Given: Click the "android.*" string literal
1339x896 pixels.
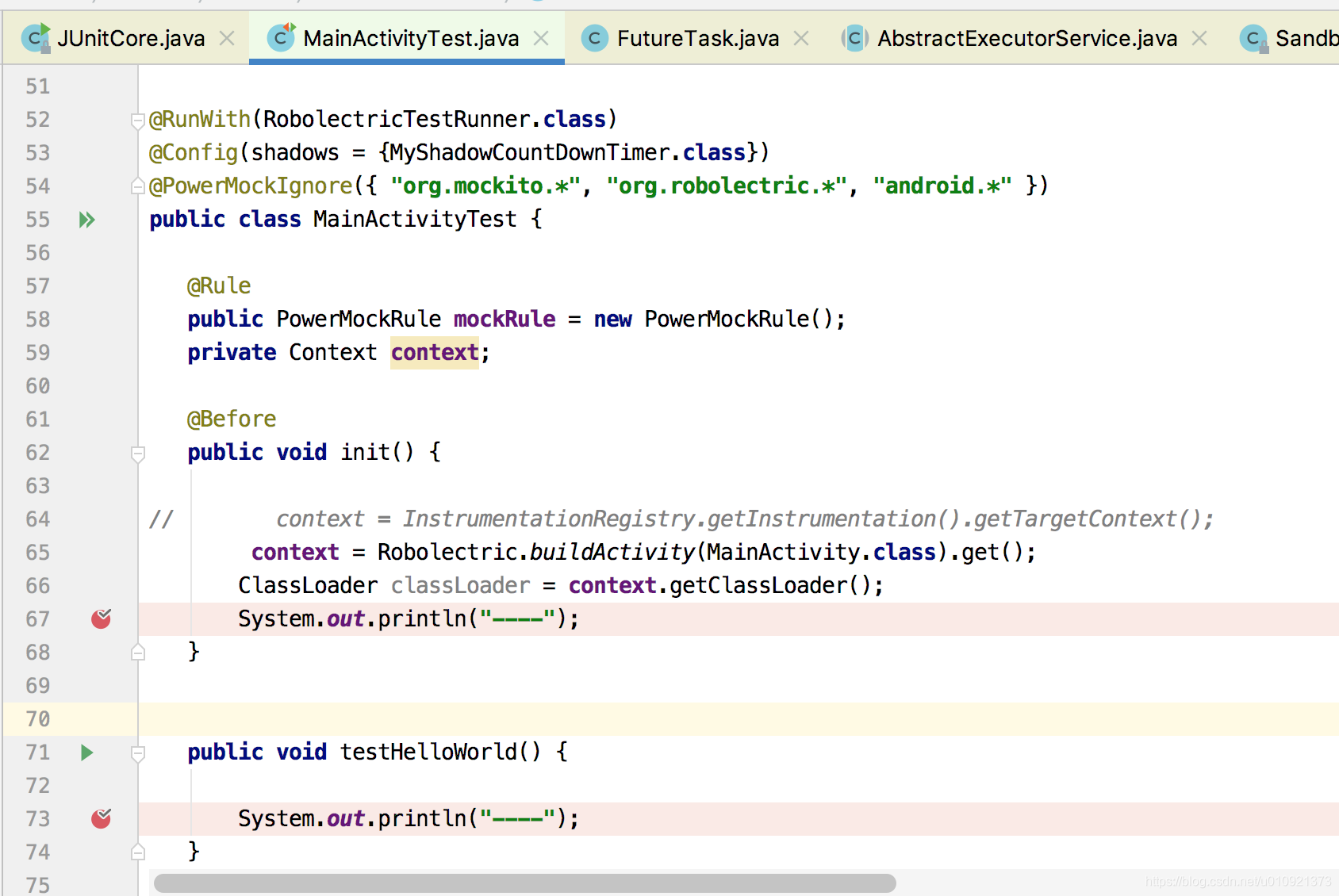Looking at the screenshot, I should click(942, 186).
